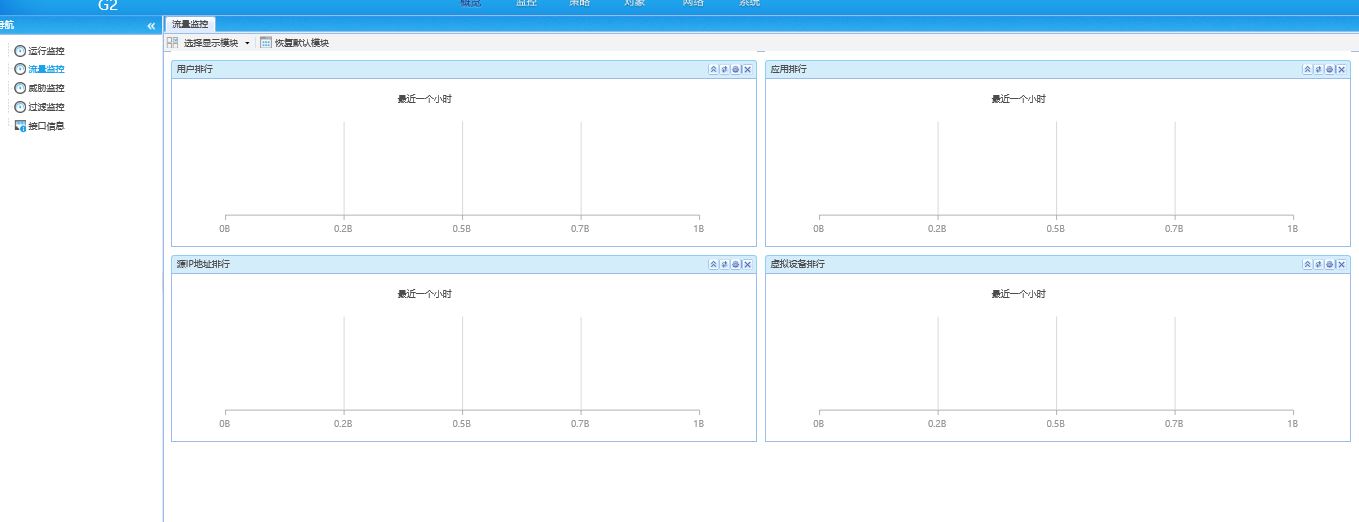
Task: Refresh the 应用排行 panel
Action: tap(1319, 69)
